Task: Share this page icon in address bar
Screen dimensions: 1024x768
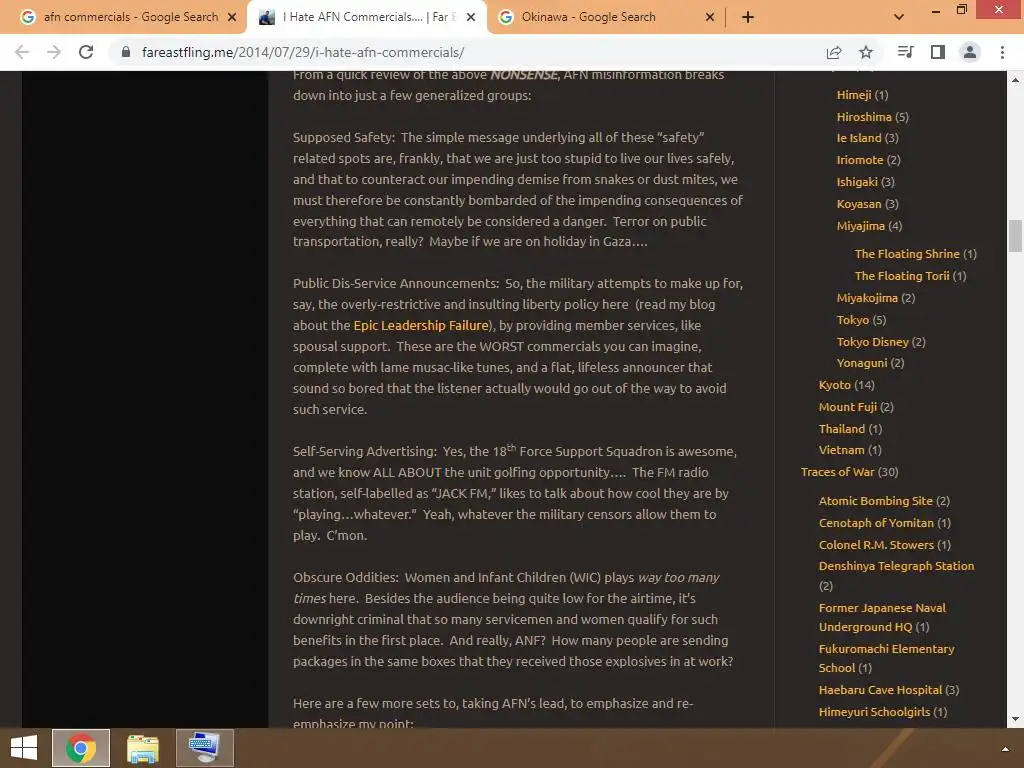Action: point(834,52)
